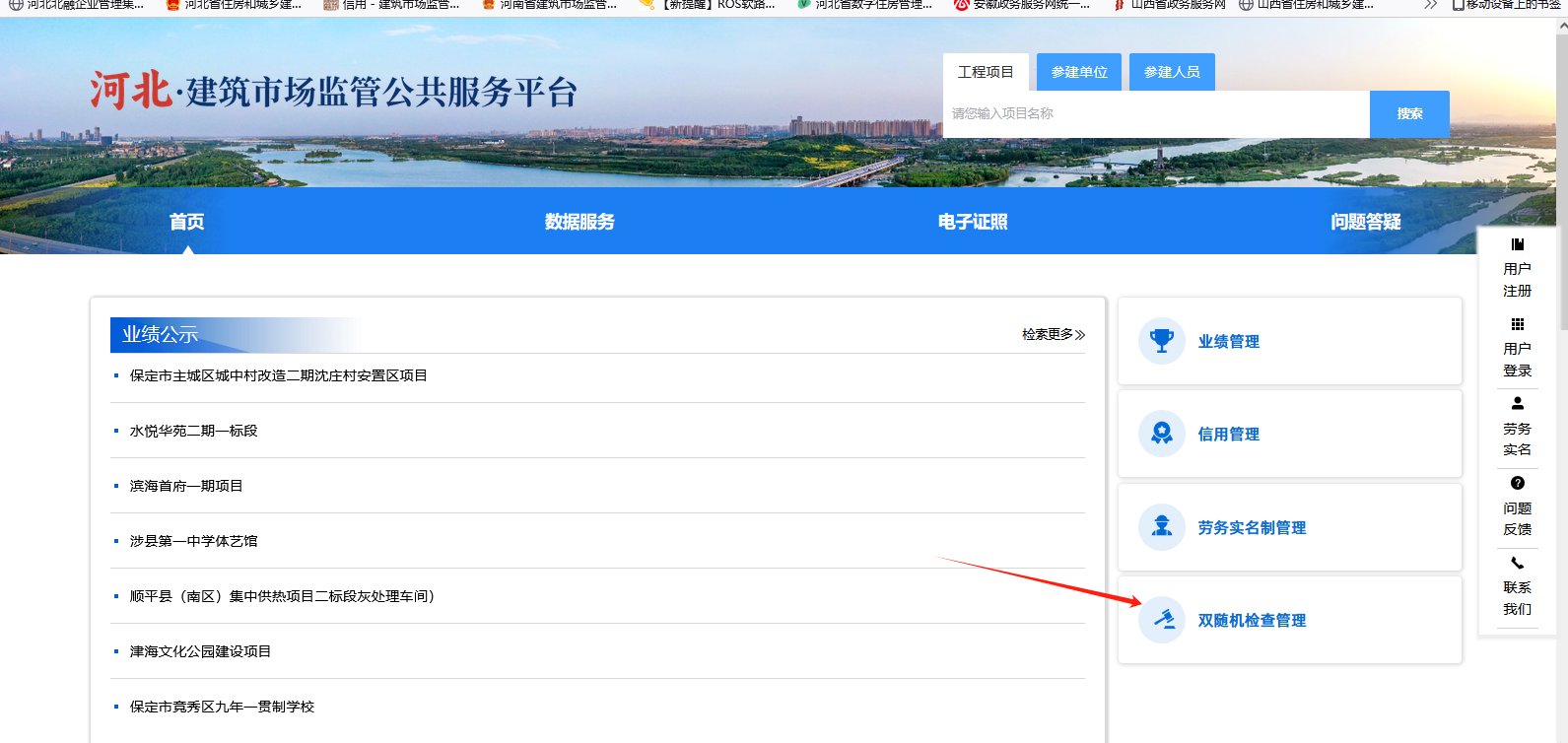The image size is (1568, 743).
Task: Open 业绩管理 link text
Action: pos(1229,342)
